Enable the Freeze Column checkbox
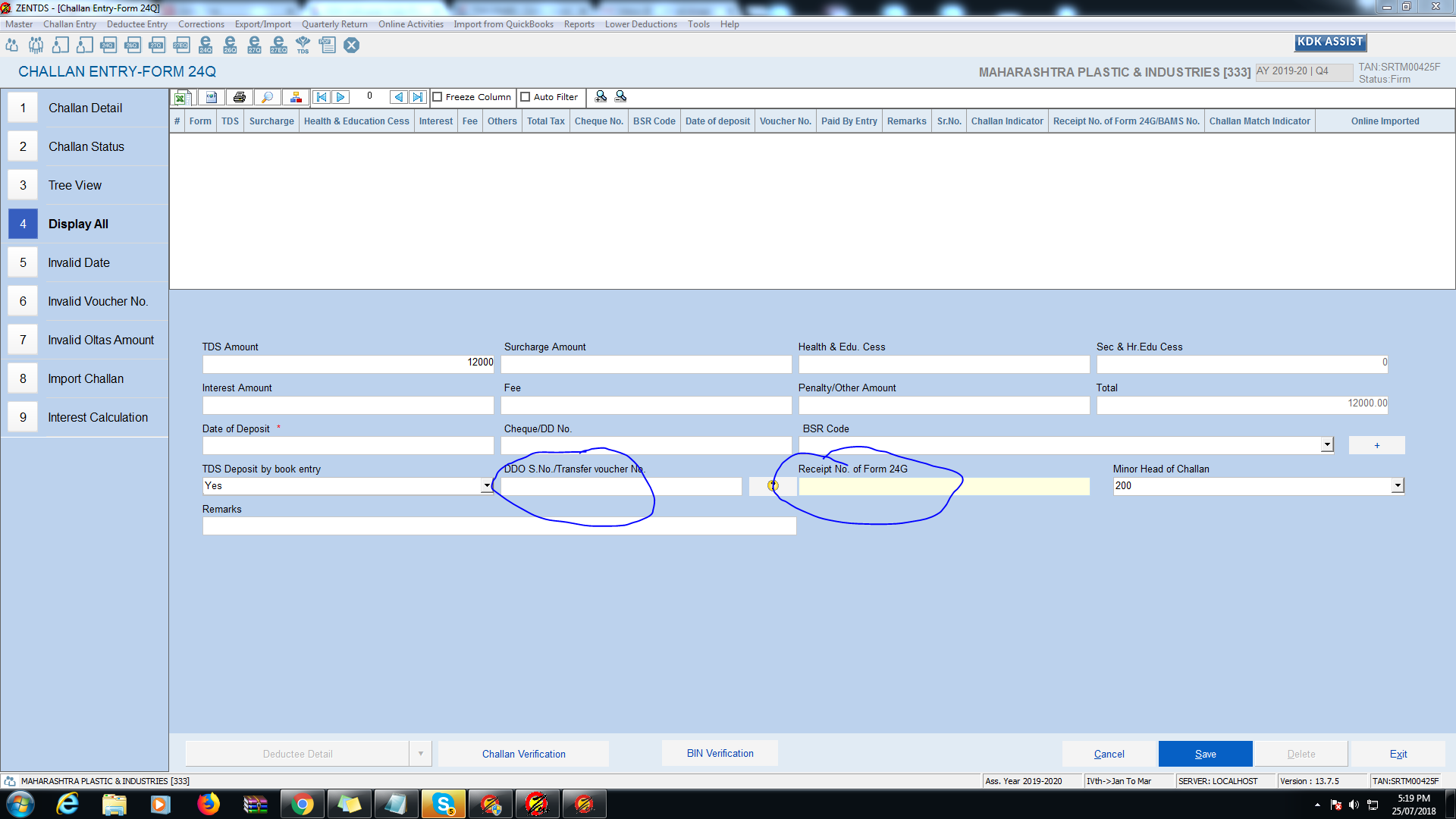The width and height of the screenshot is (1456, 819). 438,97
